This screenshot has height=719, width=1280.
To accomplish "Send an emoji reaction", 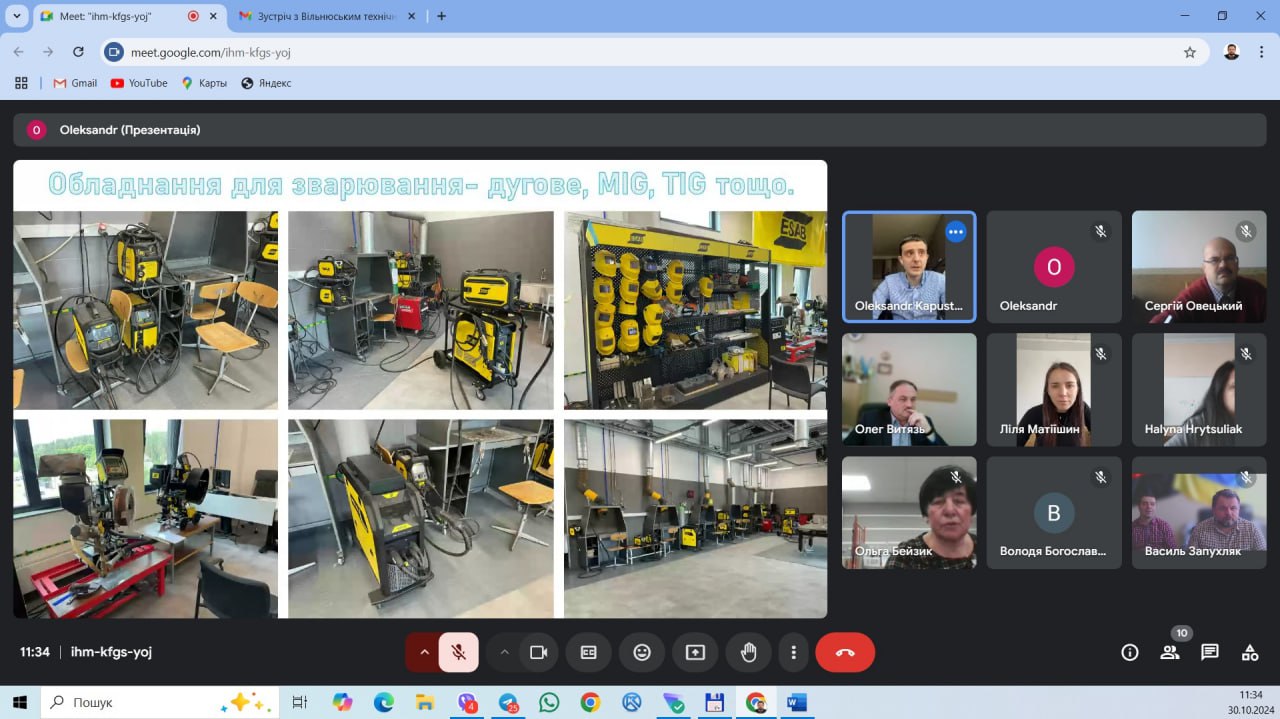I will click(642, 652).
